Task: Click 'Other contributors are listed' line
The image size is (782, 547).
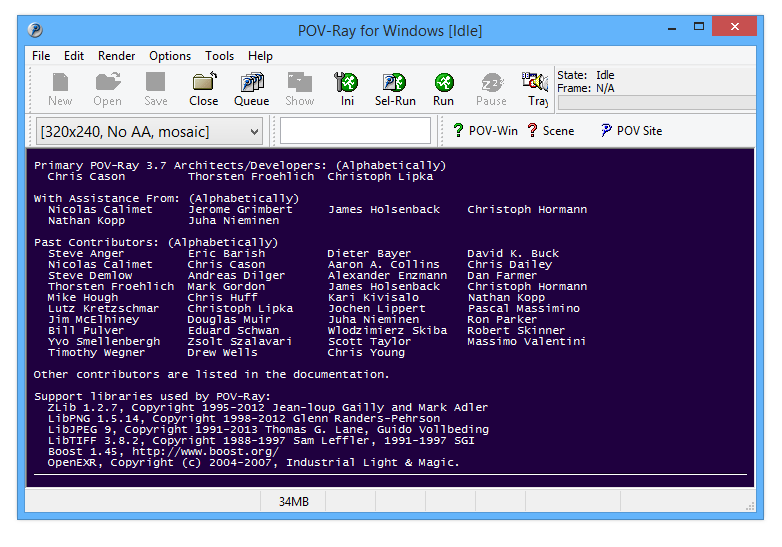Action: (x=211, y=374)
